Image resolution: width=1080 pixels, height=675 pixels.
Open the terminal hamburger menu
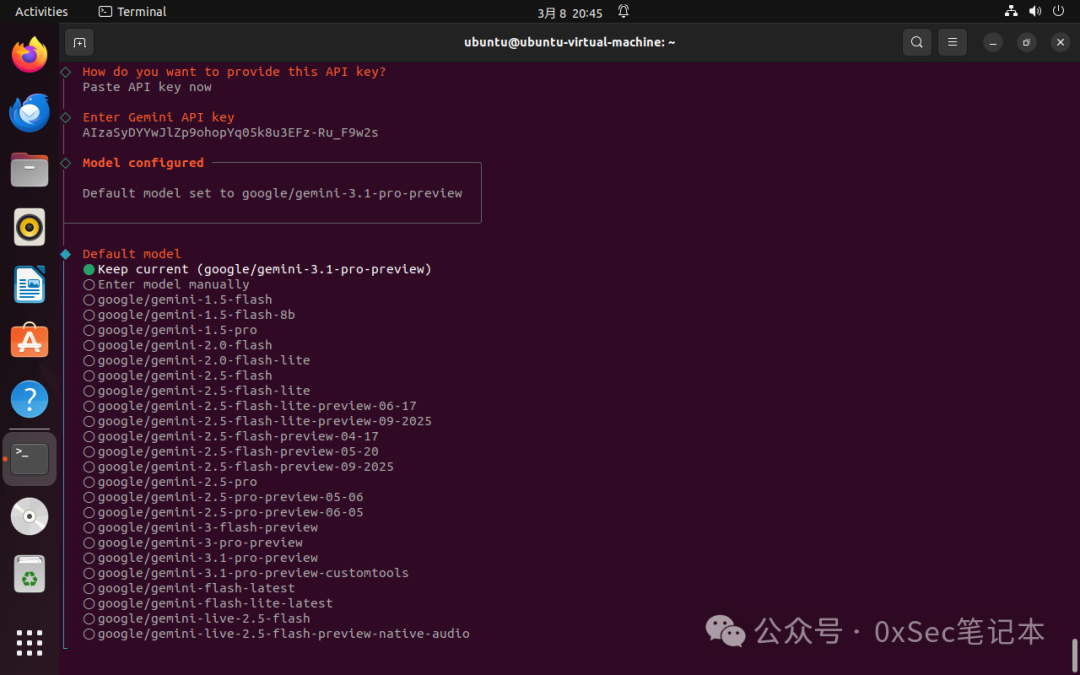point(953,43)
